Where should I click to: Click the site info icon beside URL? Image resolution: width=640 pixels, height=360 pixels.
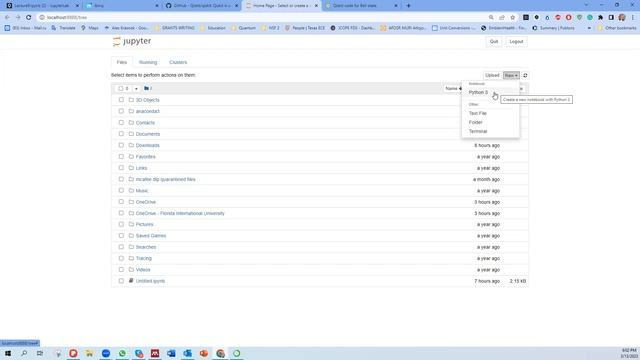(42, 18)
